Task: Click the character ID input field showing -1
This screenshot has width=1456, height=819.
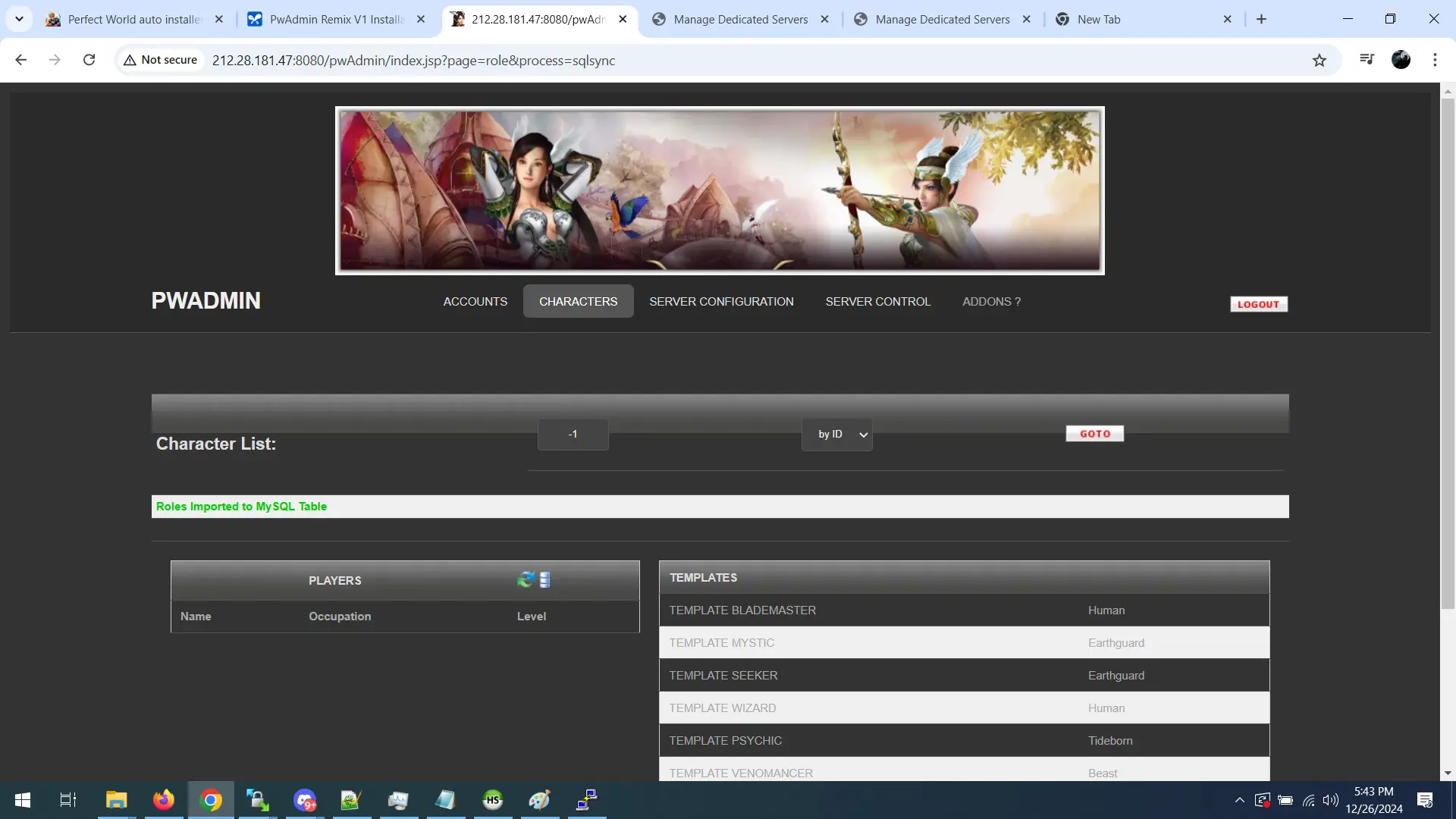Action: point(573,435)
